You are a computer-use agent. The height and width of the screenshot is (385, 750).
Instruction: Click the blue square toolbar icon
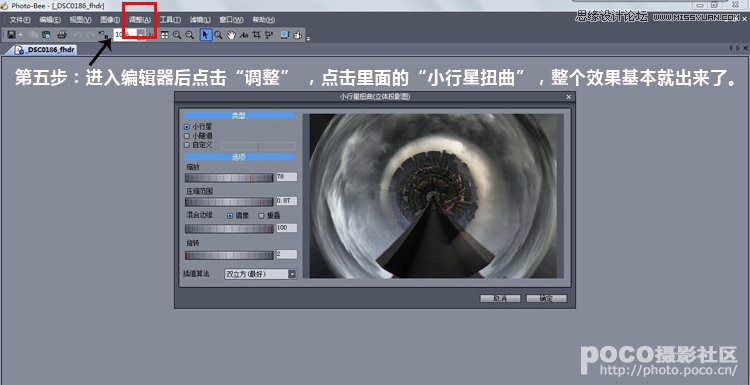(285, 34)
